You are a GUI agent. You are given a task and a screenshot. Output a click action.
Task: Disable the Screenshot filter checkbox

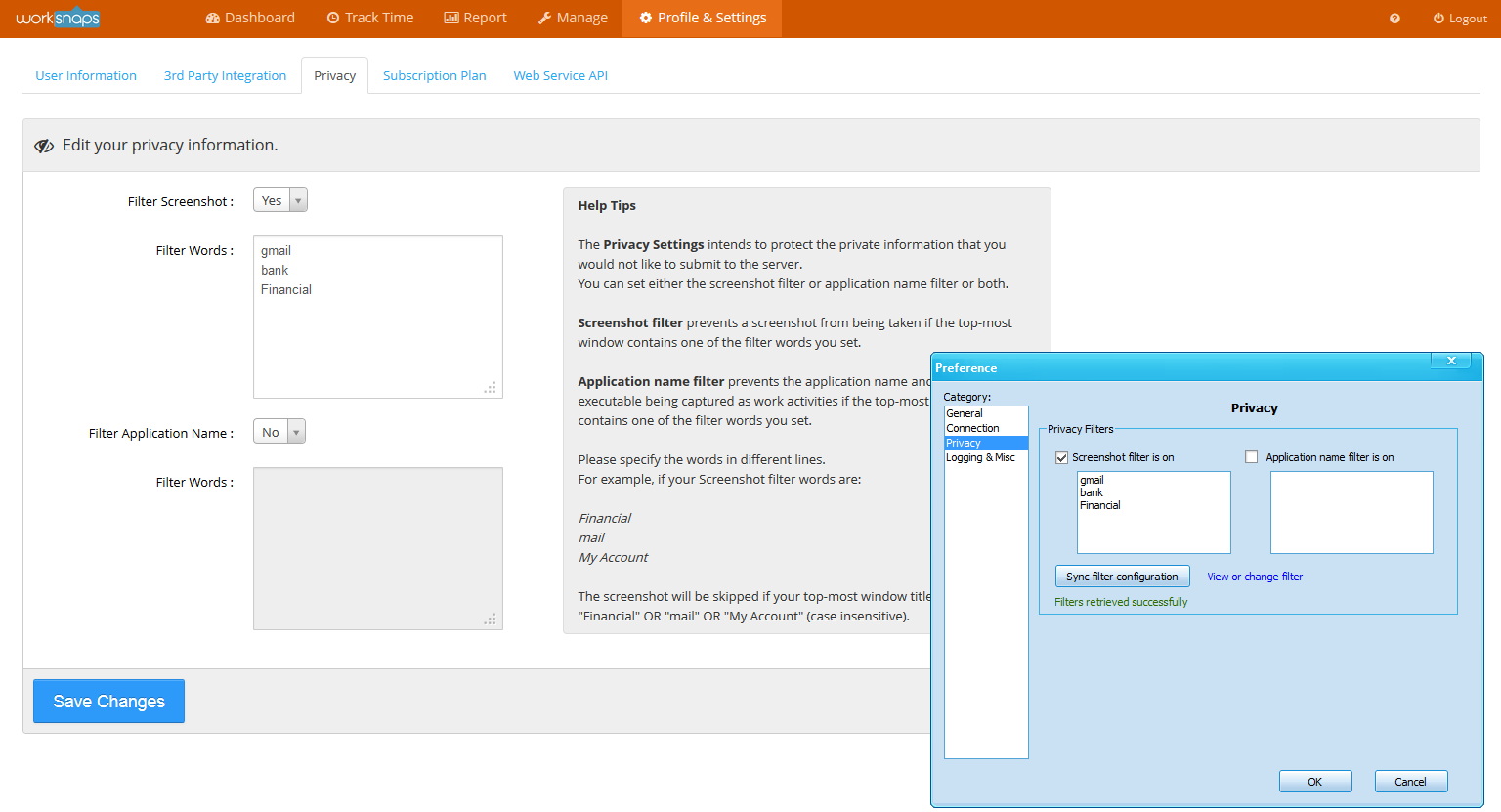[1061, 457]
